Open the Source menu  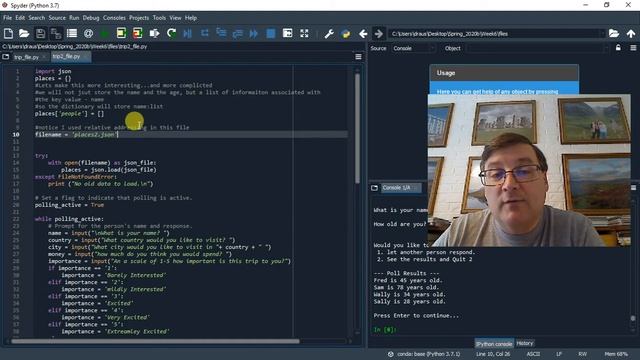coord(57,18)
